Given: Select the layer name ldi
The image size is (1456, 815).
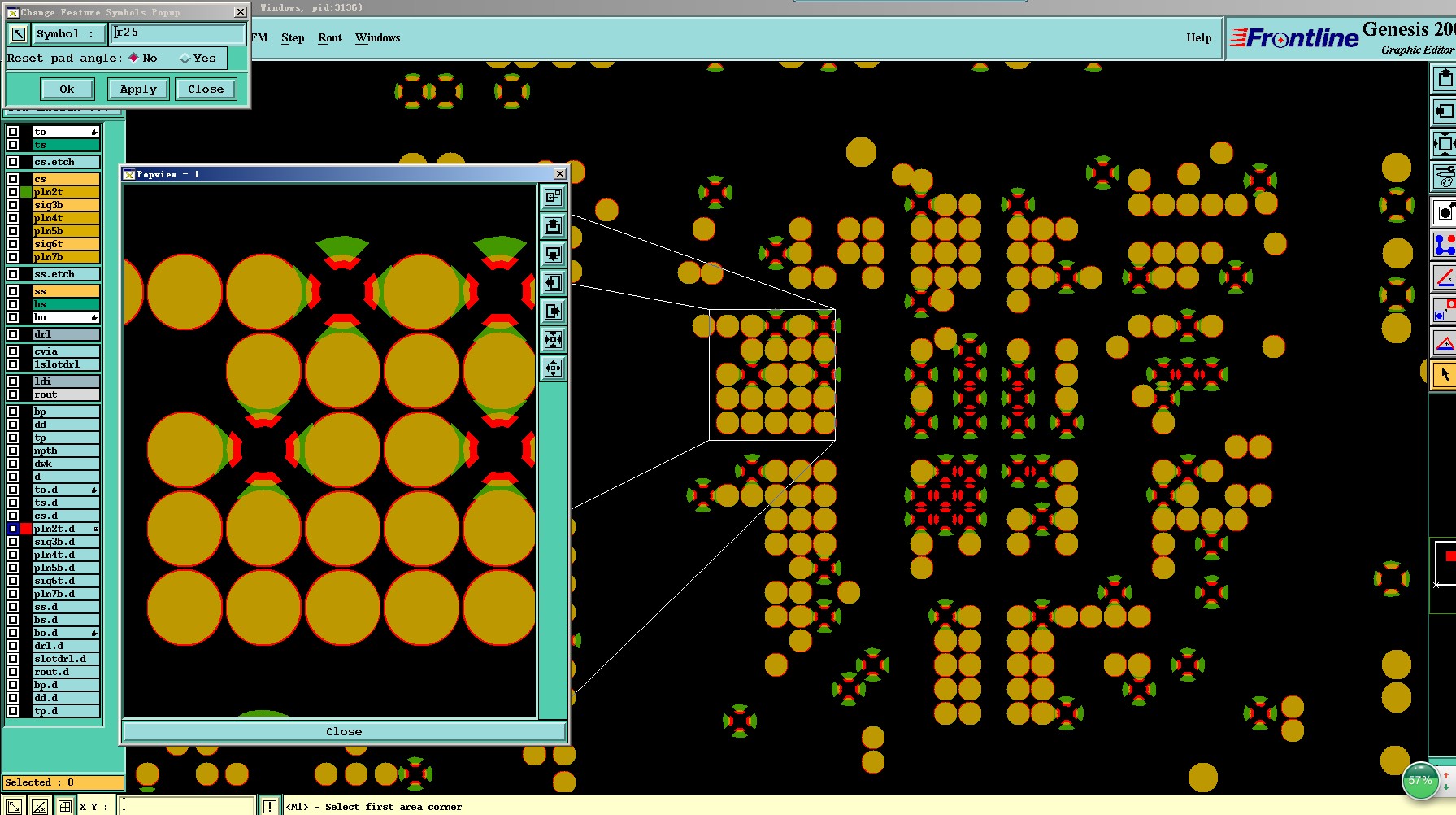Looking at the screenshot, I should (66, 381).
